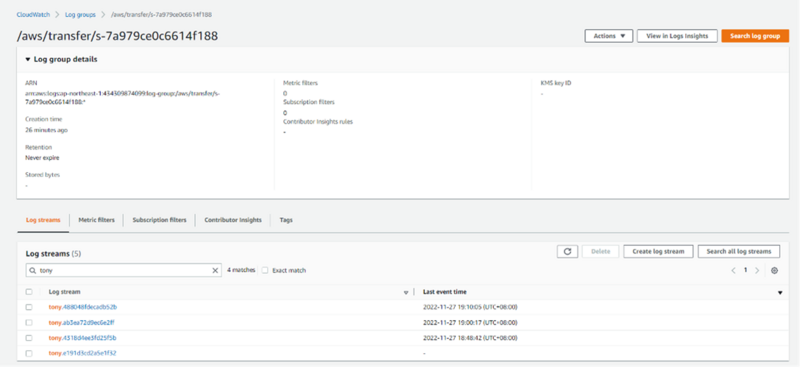This screenshot has height=368, width=800.
Task: Go to next page of log streams
Action: point(757,271)
